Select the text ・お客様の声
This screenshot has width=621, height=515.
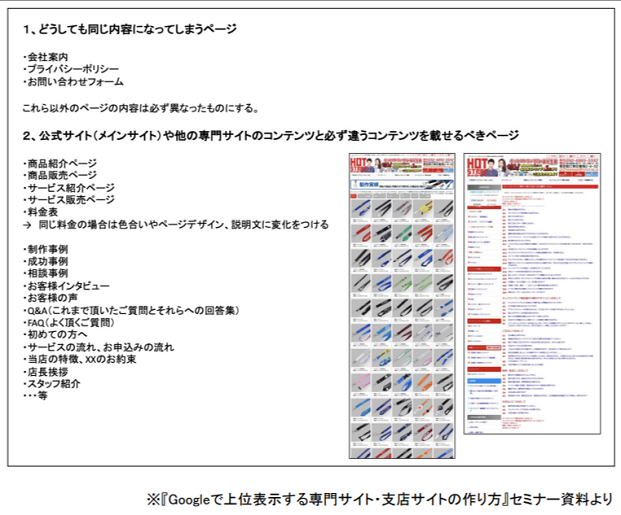click(50, 298)
